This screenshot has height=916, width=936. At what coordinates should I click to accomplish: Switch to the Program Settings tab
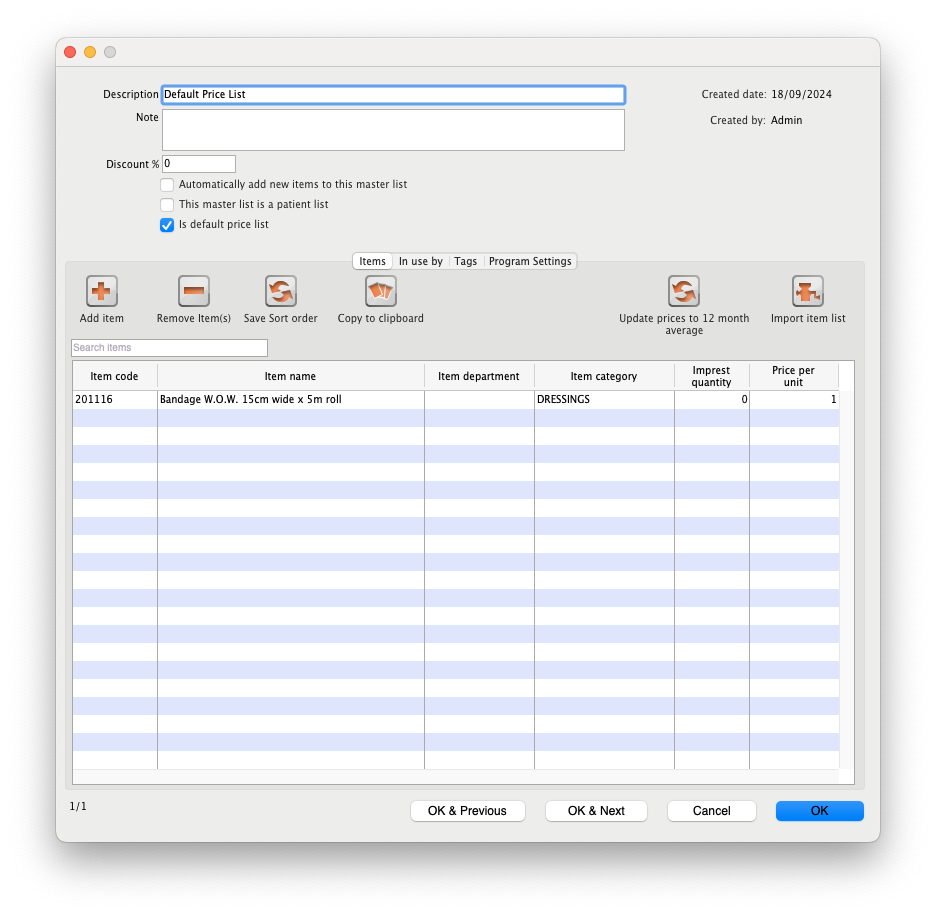click(530, 261)
